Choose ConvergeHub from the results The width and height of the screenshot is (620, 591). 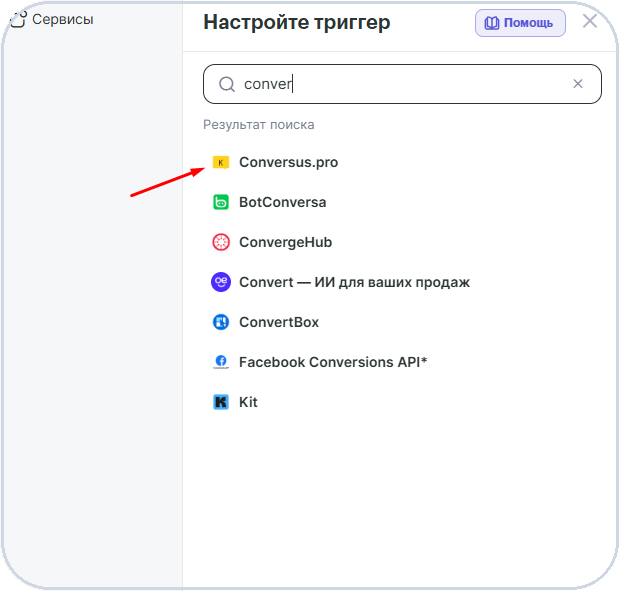tap(285, 242)
